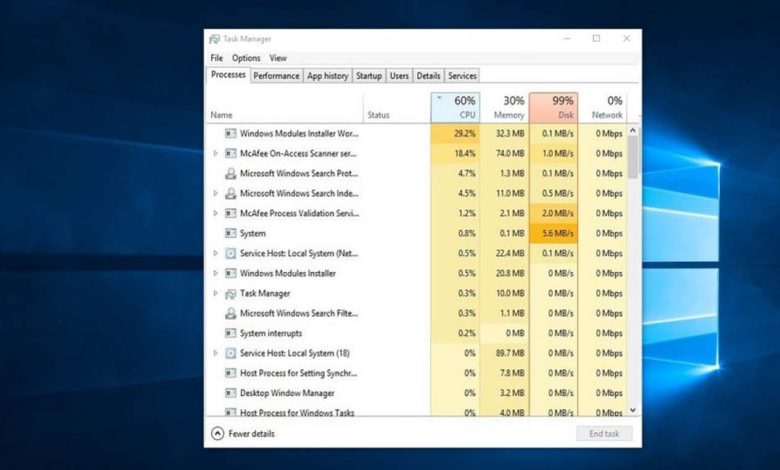The height and width of the screenshot is (470, 780).
Task: Click the 74.0 MB memory value
Action: 510,153
